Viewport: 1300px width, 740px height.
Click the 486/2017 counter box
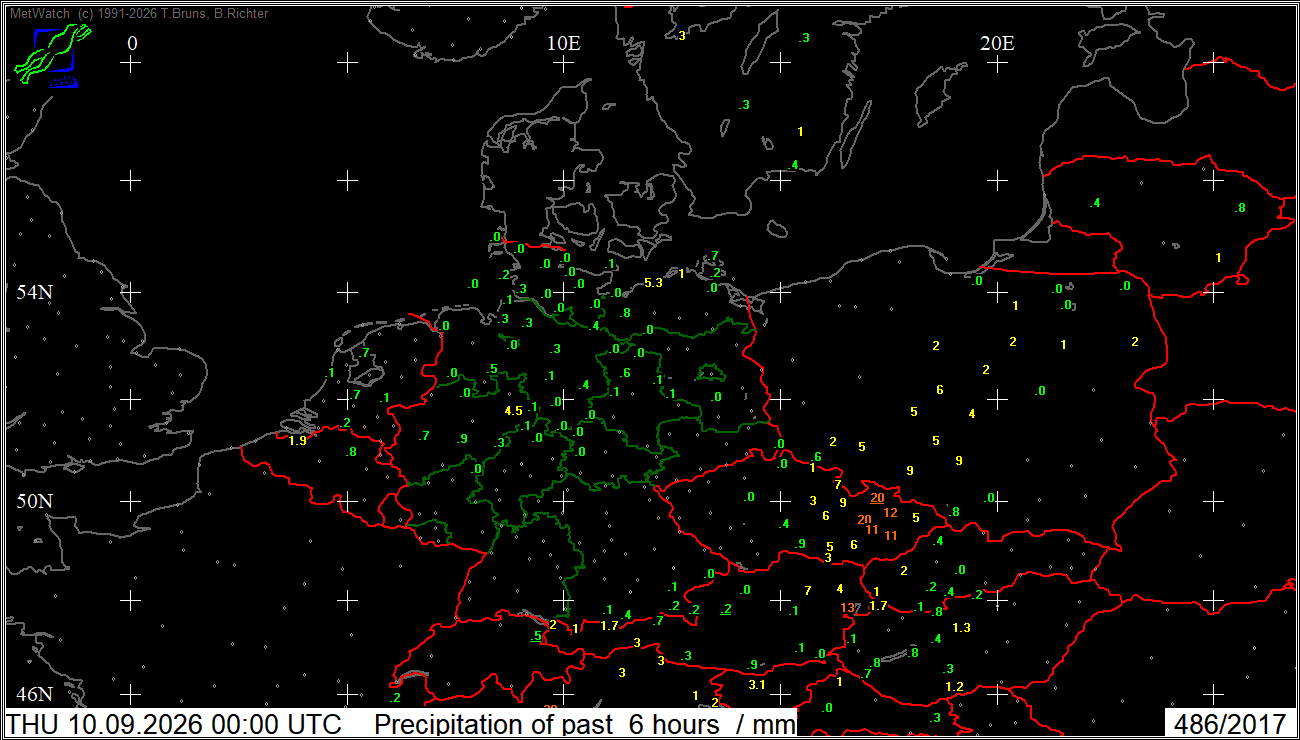click(1230, 724)
